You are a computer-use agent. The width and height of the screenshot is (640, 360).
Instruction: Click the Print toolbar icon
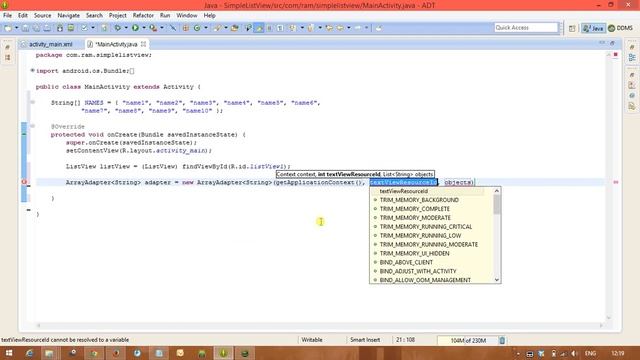tap(47, 28)
